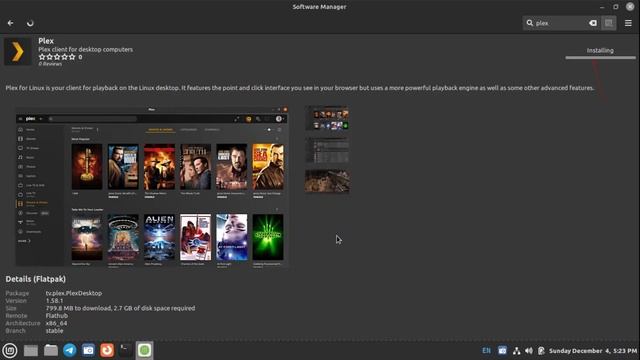Open the file manager from taskbar
The height and width of the screenshot is (360, 640).
(x=51, y=350)
